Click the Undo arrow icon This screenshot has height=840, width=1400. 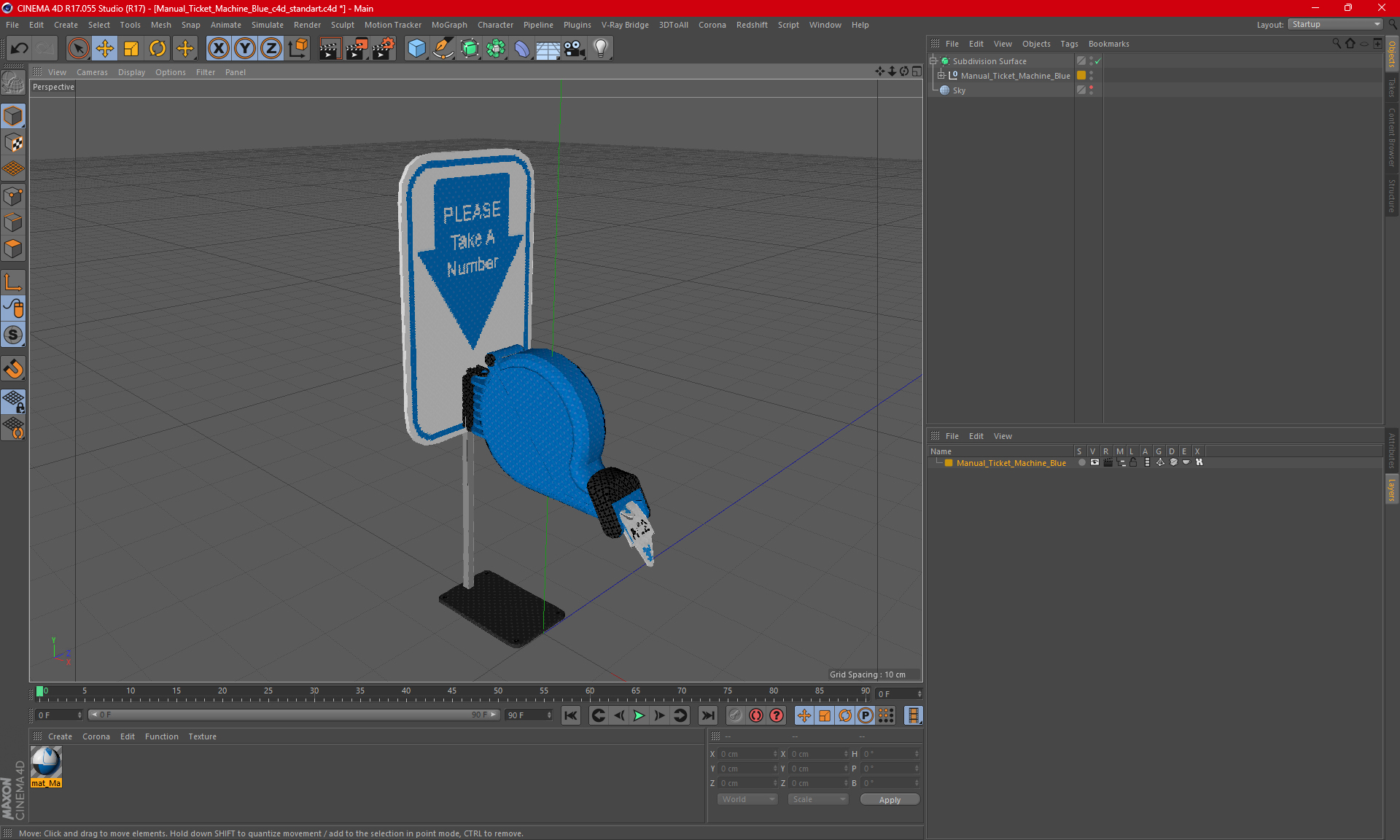tap(20, 49)
